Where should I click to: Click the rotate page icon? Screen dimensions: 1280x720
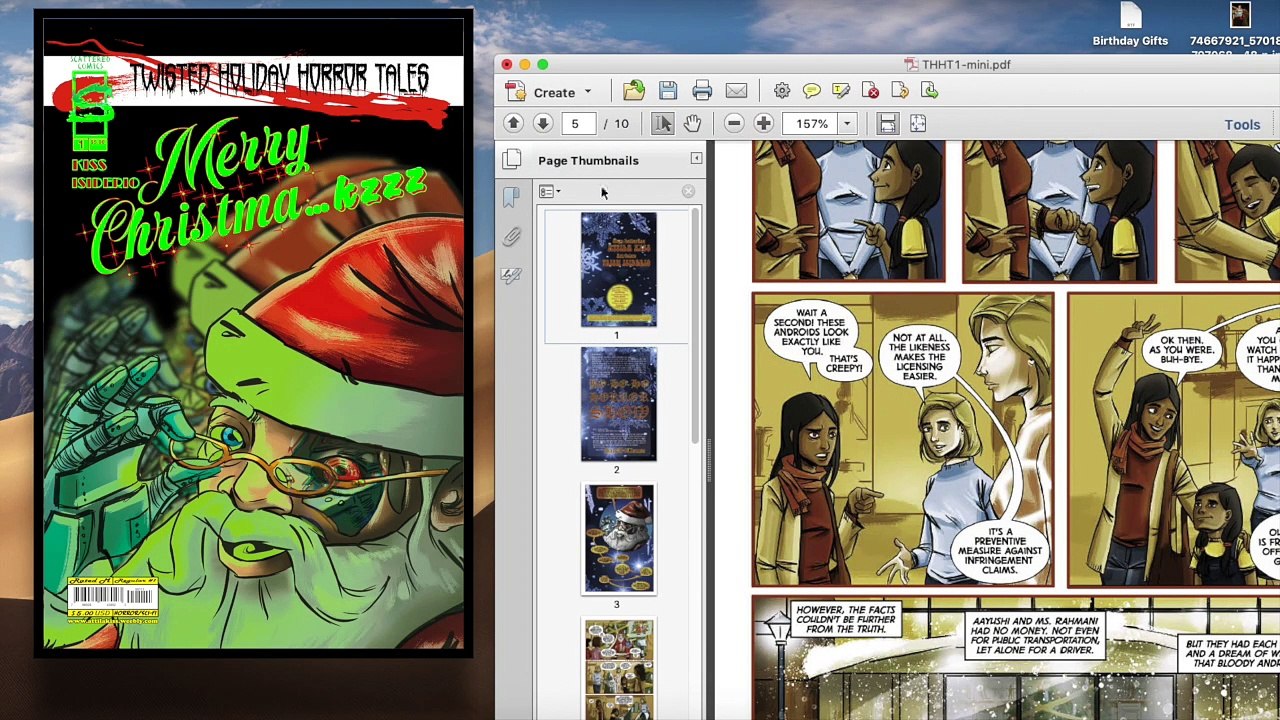point(900,91)
